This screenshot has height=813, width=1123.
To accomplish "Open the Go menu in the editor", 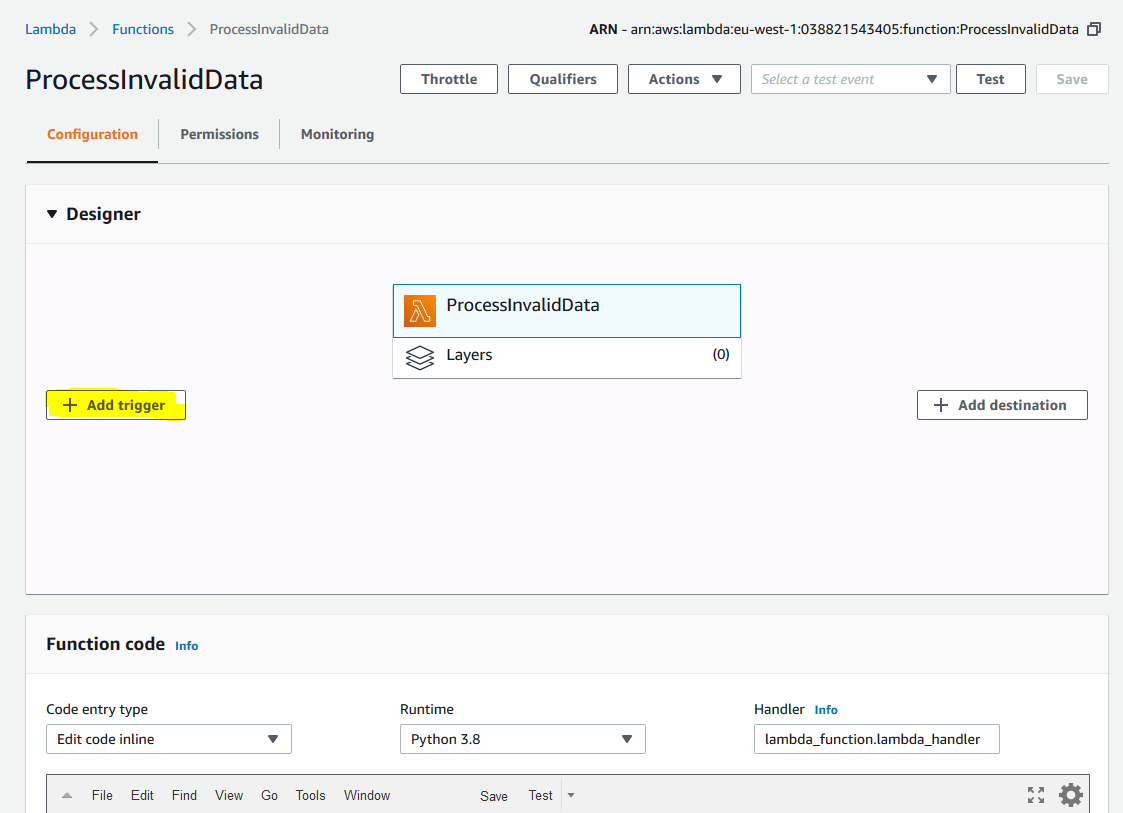I will (269, 795).
